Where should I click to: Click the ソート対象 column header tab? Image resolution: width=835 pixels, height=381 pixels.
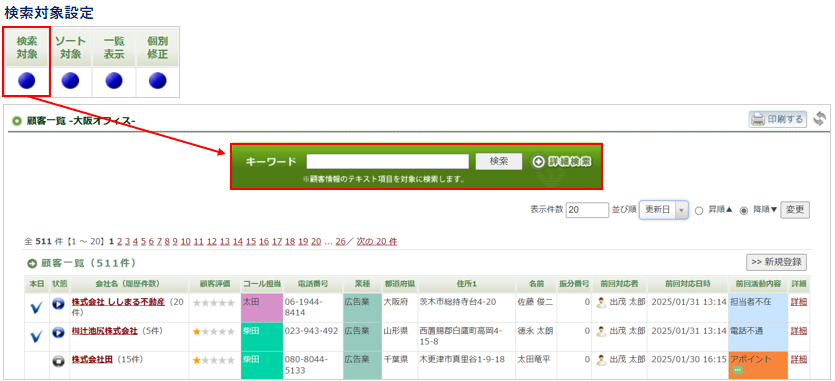coord(70,48)
